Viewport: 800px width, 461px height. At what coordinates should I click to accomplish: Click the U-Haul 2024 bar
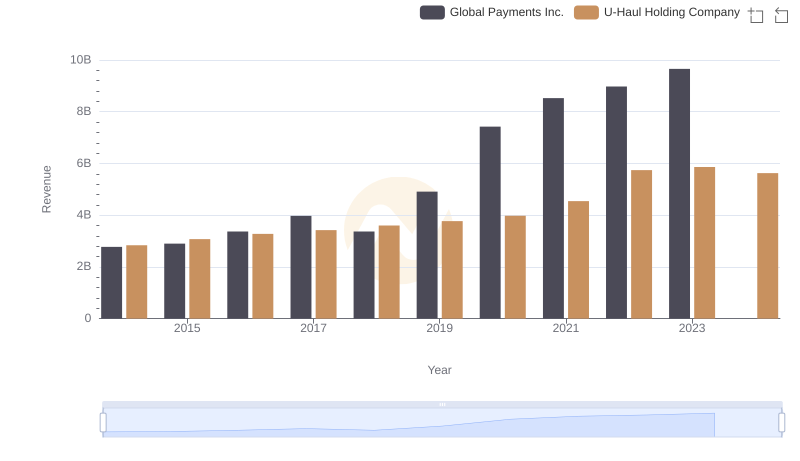767,246
